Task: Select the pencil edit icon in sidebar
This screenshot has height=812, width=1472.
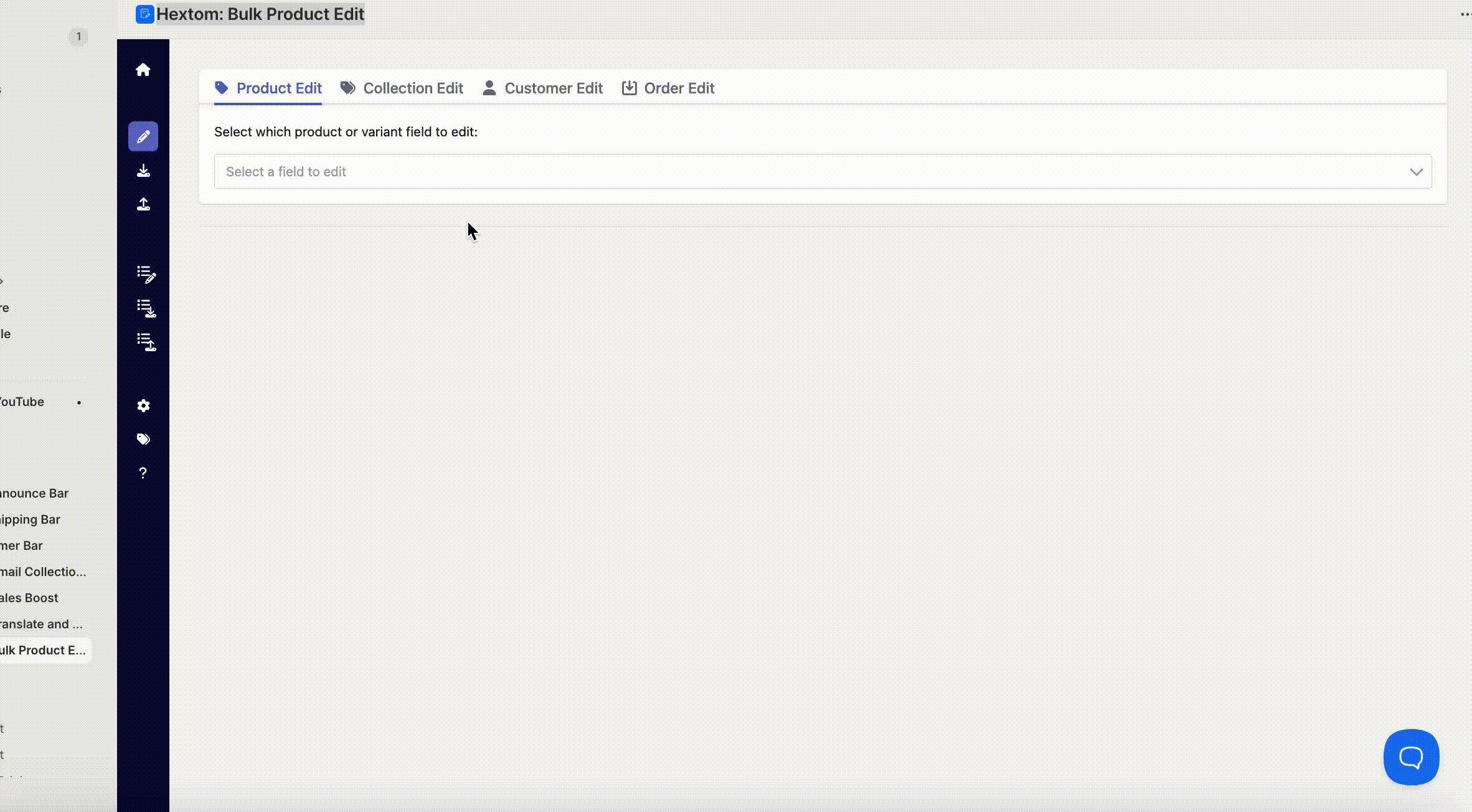Action: point(143,136)
